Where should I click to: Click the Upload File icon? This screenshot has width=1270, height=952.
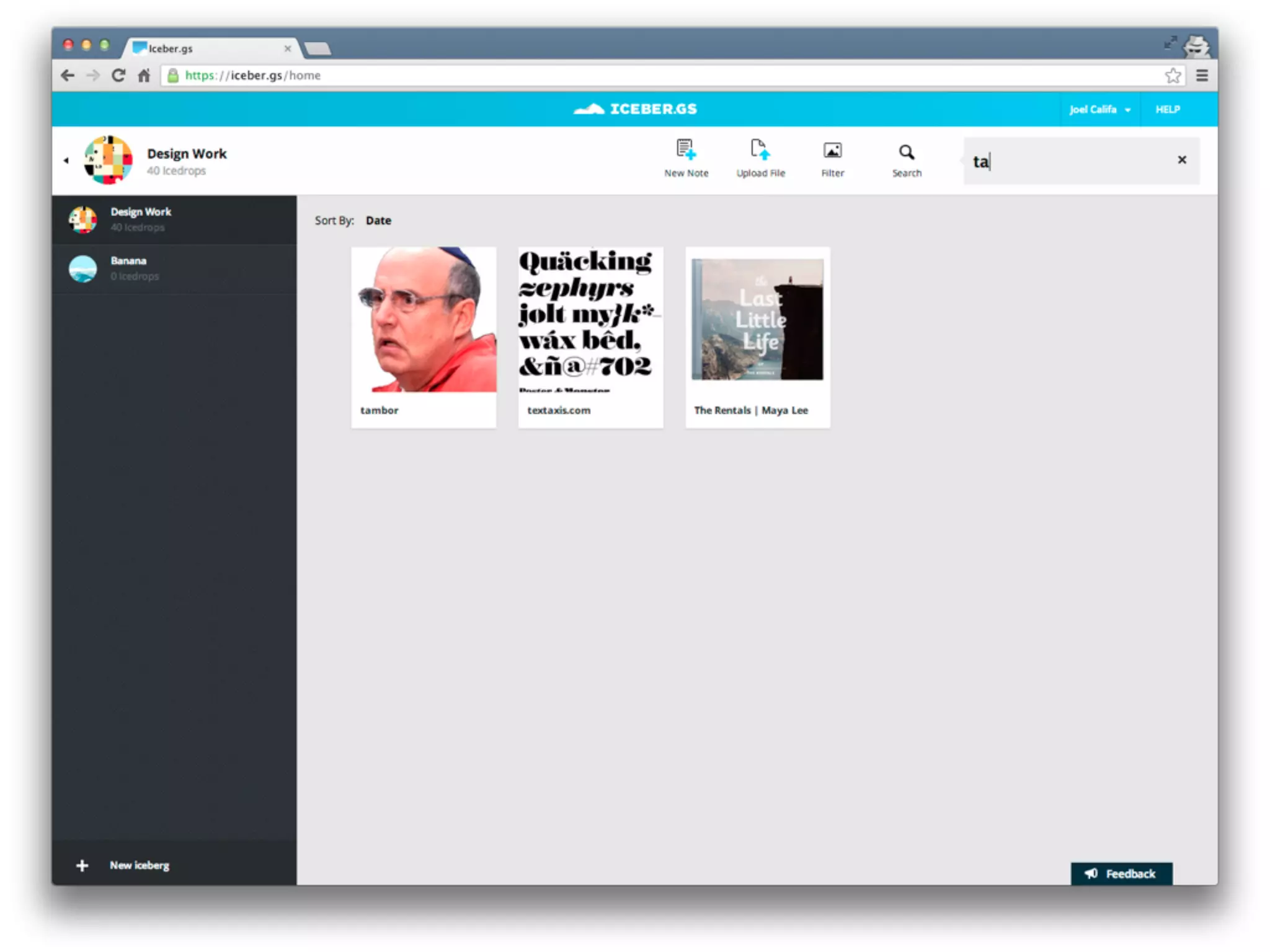click(760, 151)
